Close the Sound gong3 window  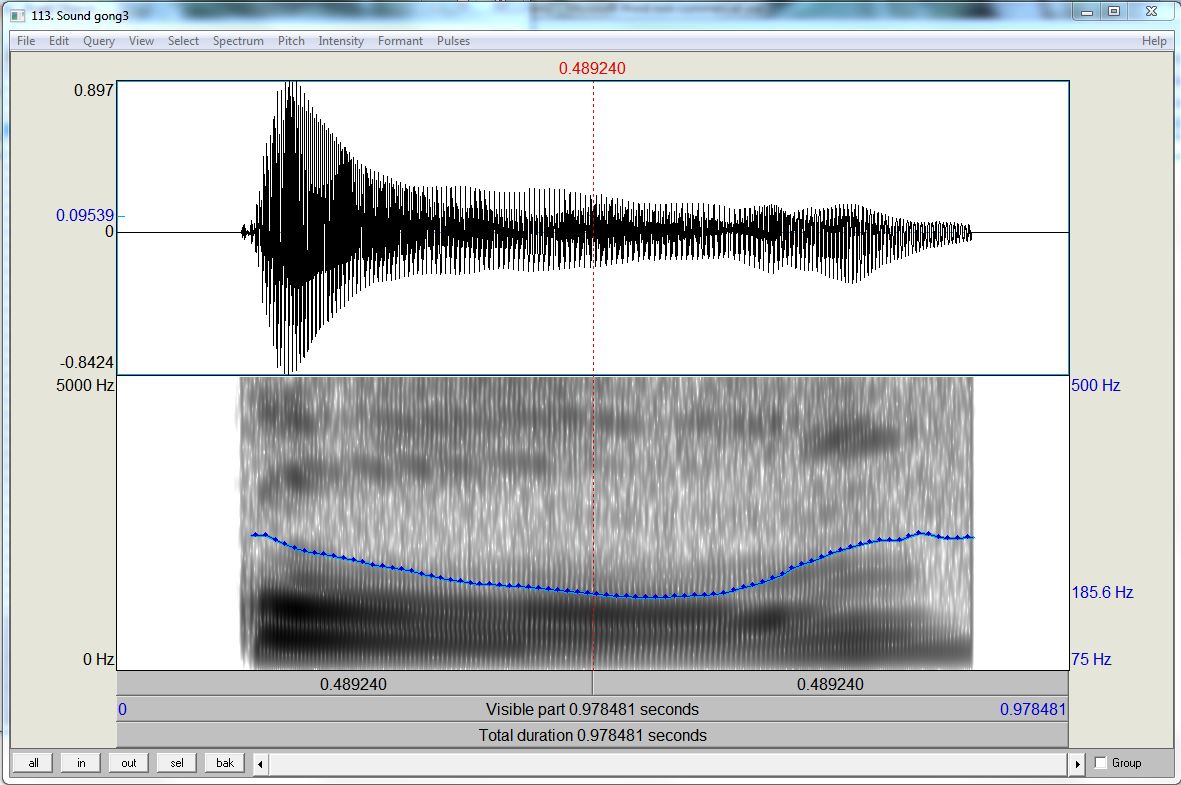coord(1151,11)
